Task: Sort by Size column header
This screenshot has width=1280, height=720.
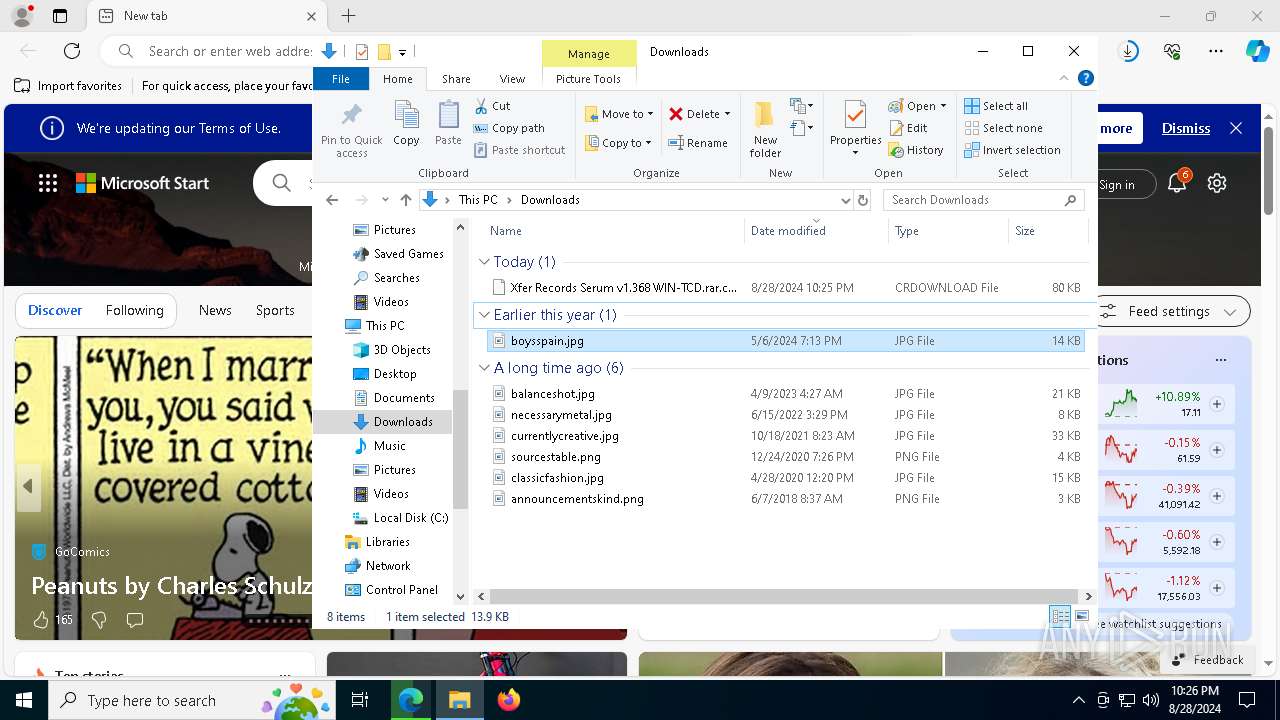Action: tap(1047, 231)
